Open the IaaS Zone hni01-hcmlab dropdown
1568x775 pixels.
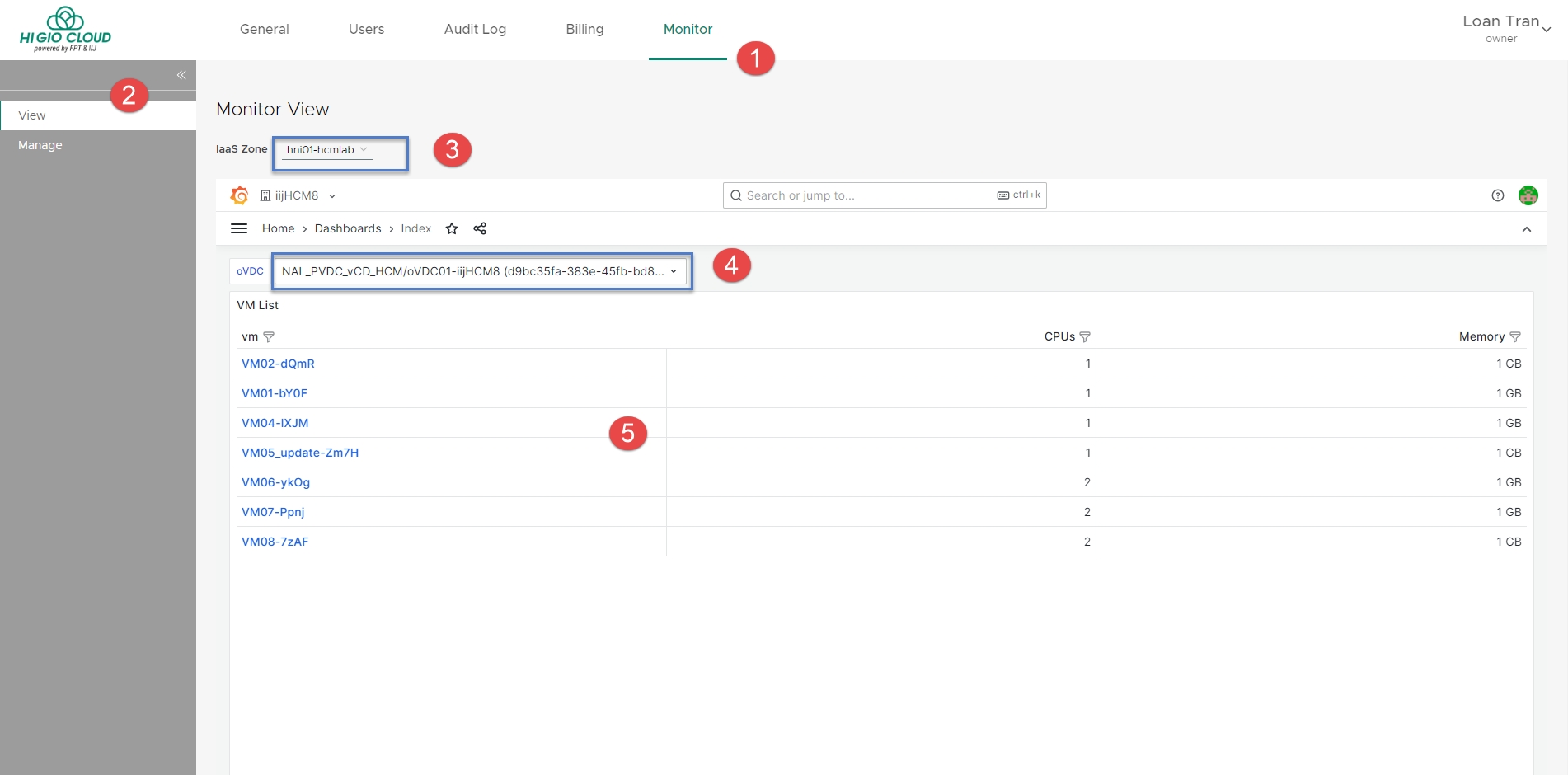327,150
